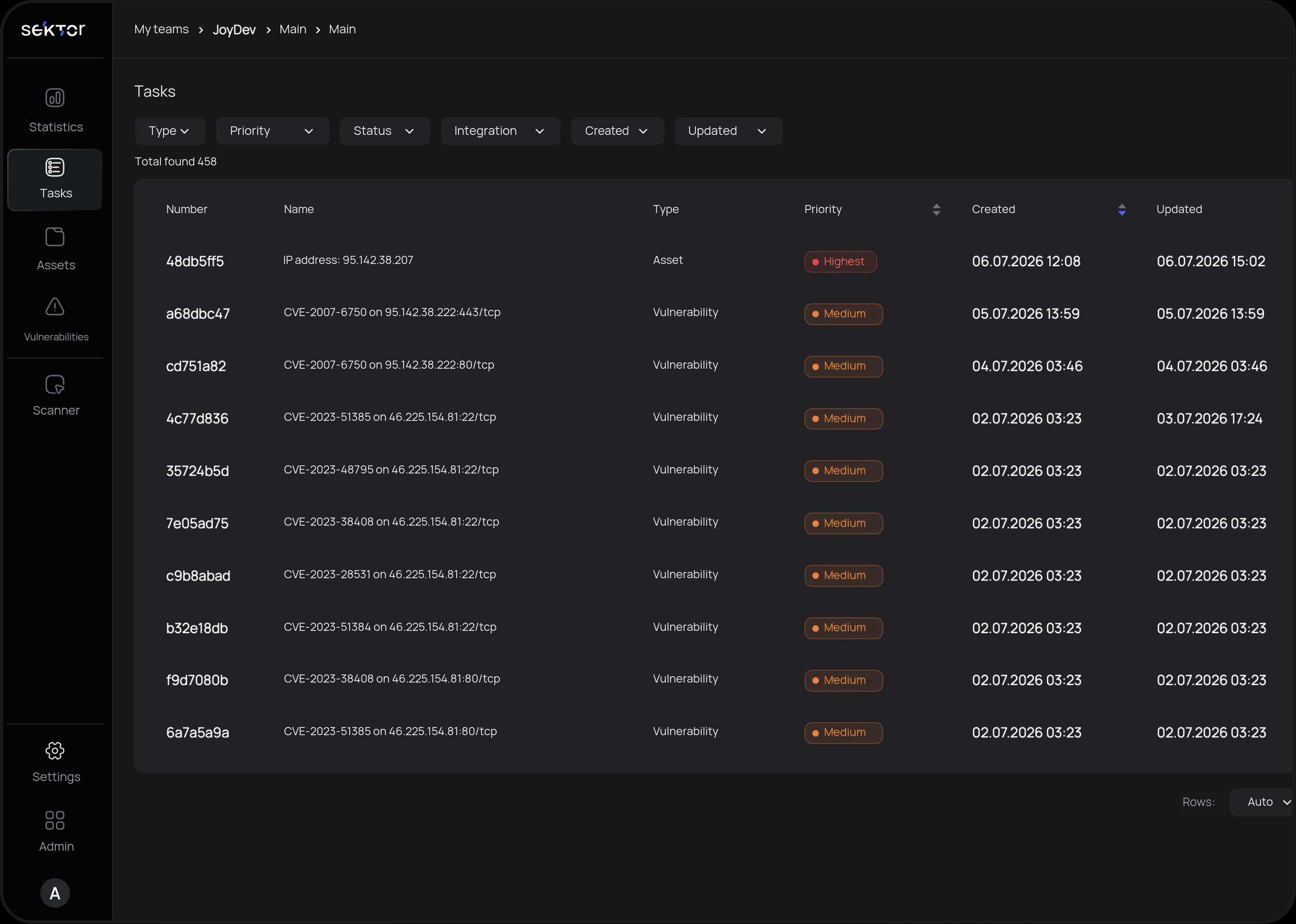Screen dimensions: 1296x924
Task: Click updated date 03.07.2026 17:24
Action: point(1209,418)
